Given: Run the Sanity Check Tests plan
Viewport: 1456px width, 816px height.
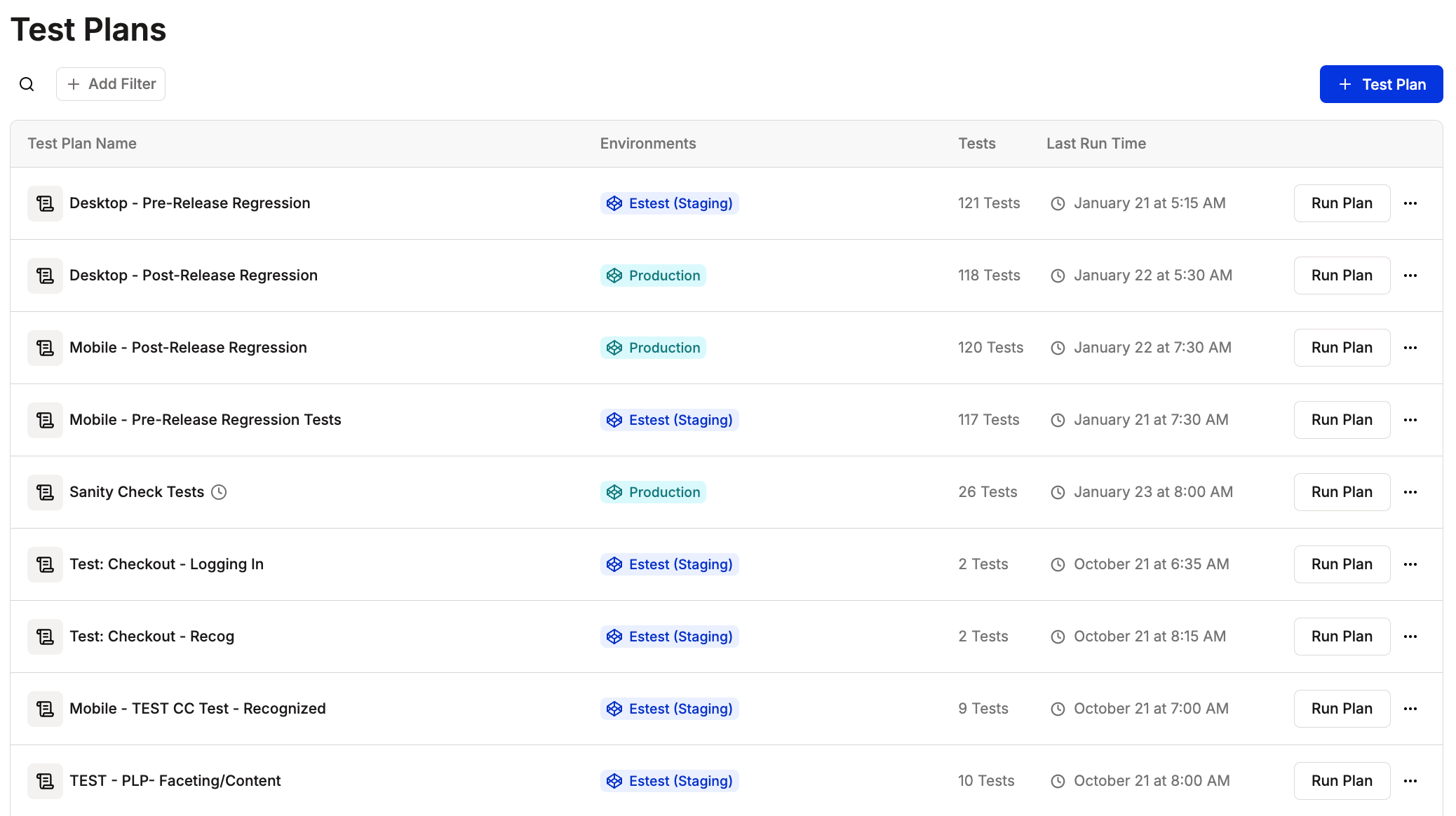Looking at the screenshot, I should coord(1342,492).
